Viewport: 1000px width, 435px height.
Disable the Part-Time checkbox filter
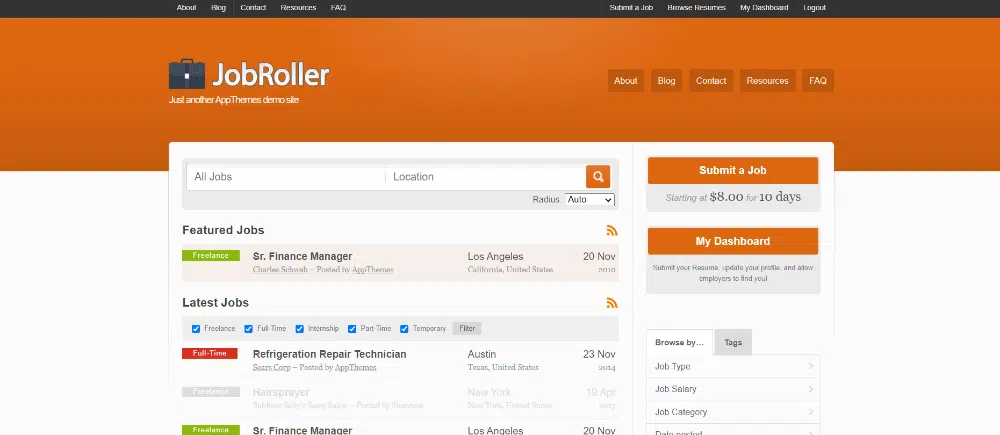[352, 329]
